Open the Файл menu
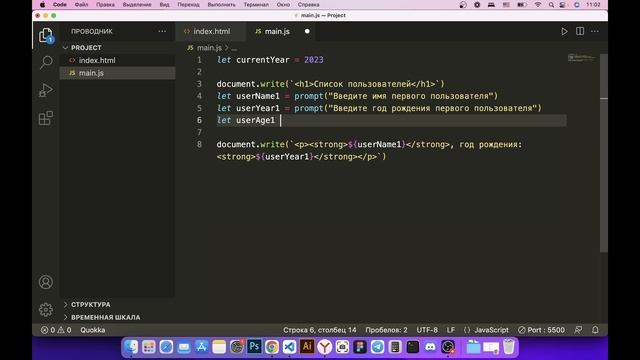 tap(81, 5)
